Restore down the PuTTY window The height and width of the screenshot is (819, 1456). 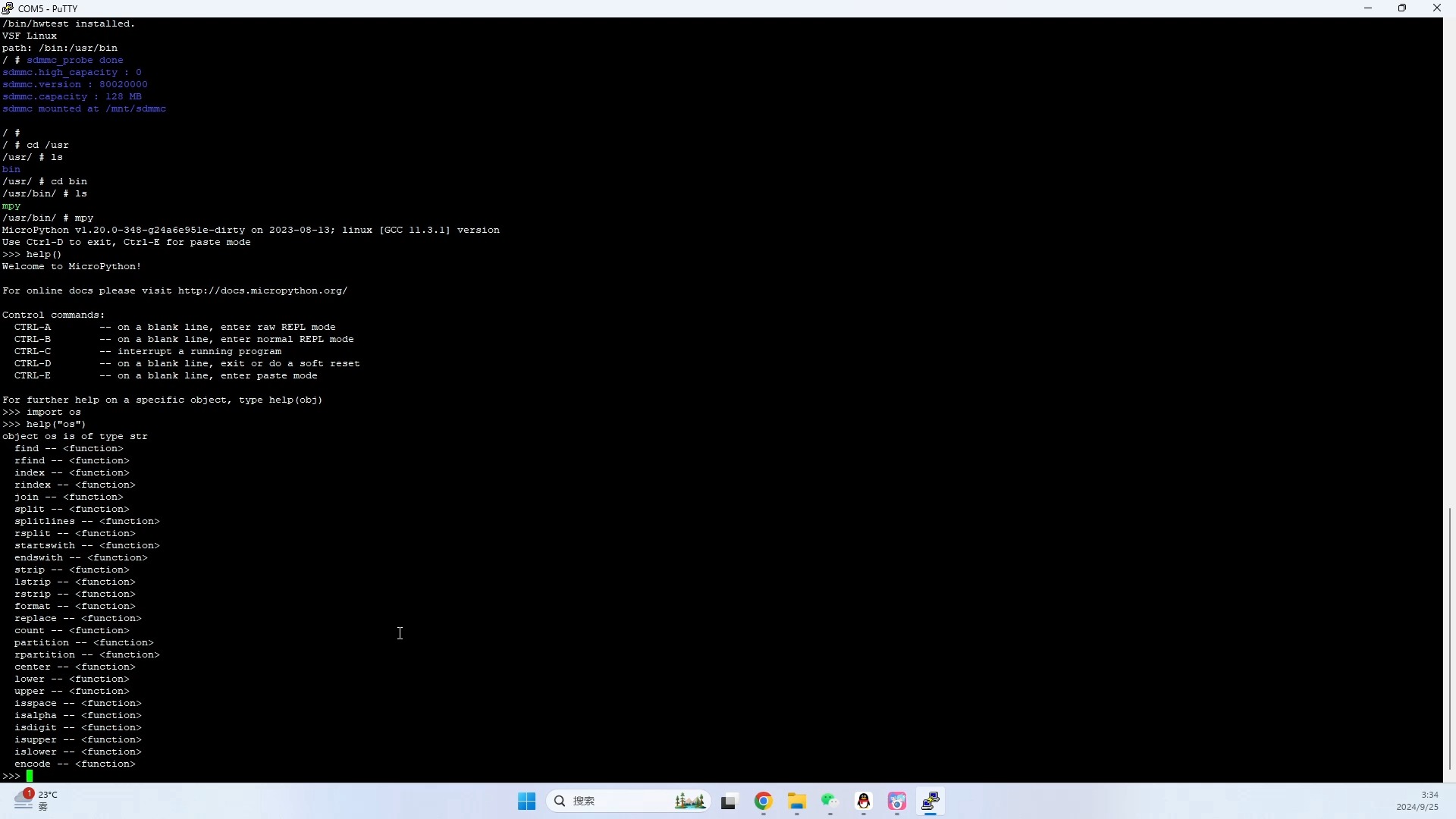(x=1402, y=8)
